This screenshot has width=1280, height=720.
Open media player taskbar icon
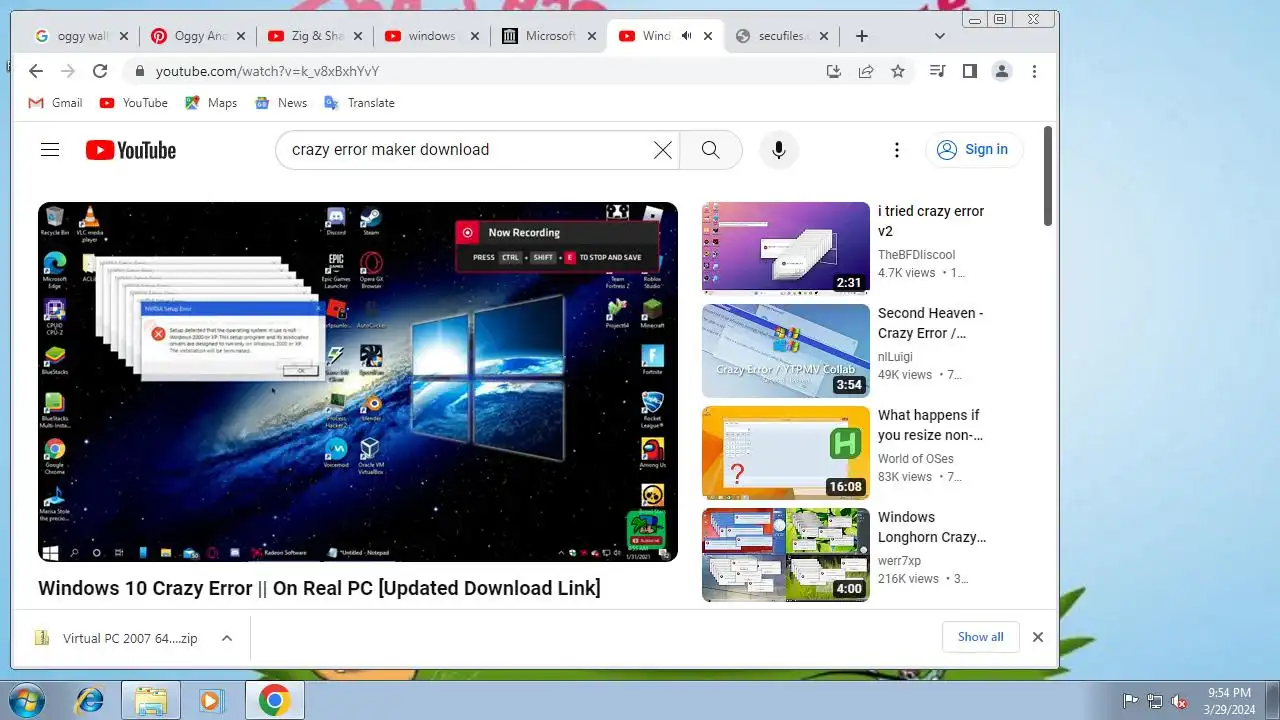pos(211,700)
